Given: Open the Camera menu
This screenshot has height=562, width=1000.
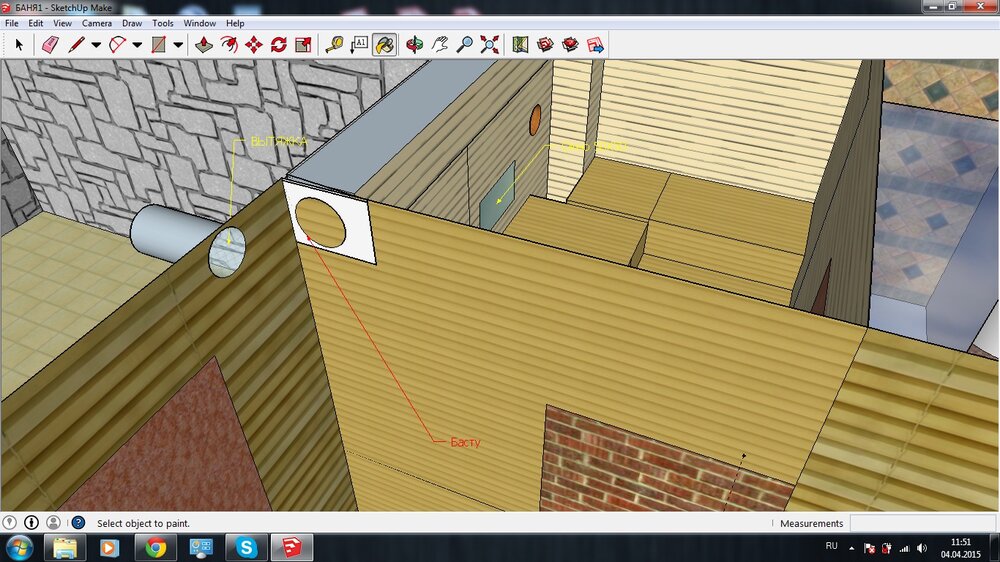Looking at the screenshot, I should (97, 22).
